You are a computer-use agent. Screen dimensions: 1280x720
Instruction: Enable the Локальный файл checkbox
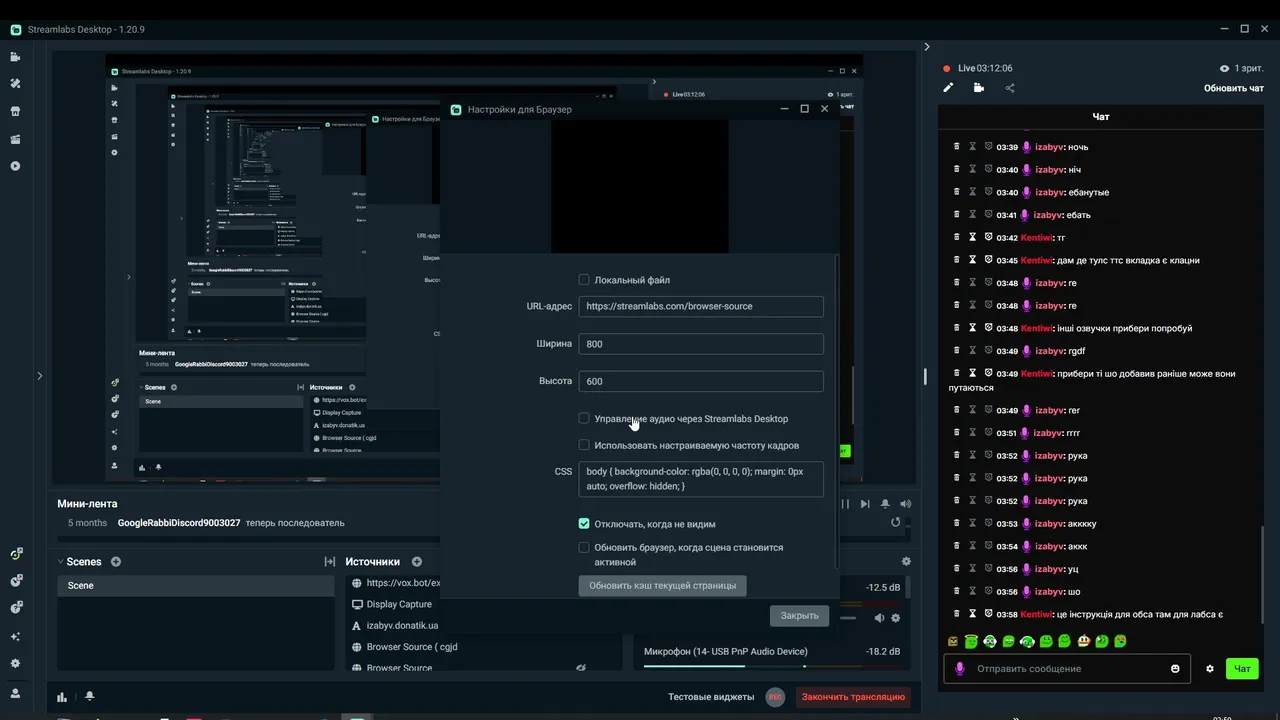584,280
